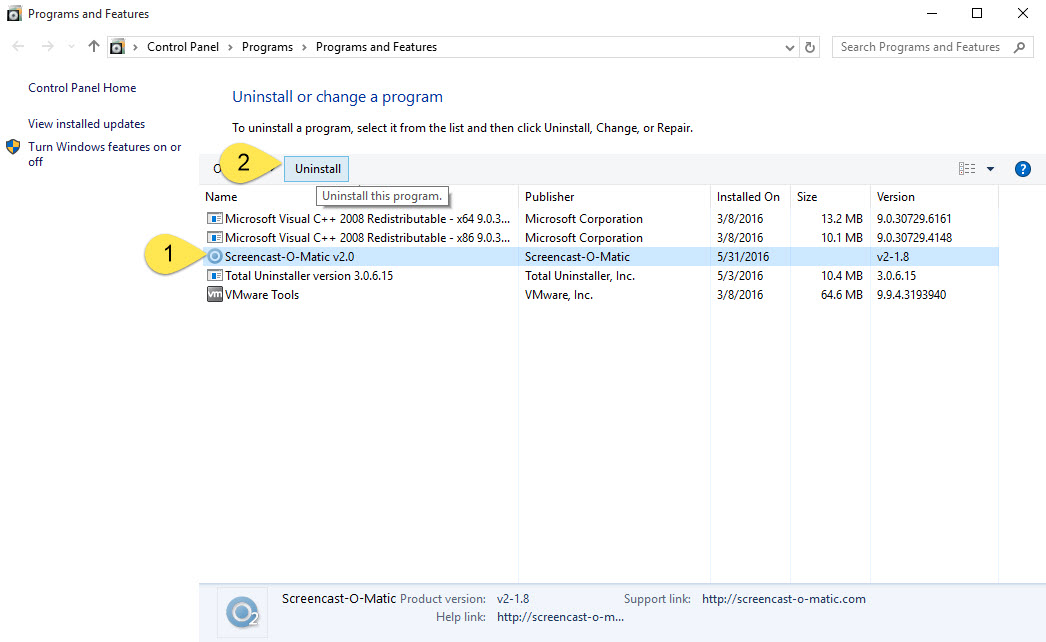Viewport: 1046px width, 642px height.
Task: Open the view options dropdown arrow
Action: pos(991,169)
